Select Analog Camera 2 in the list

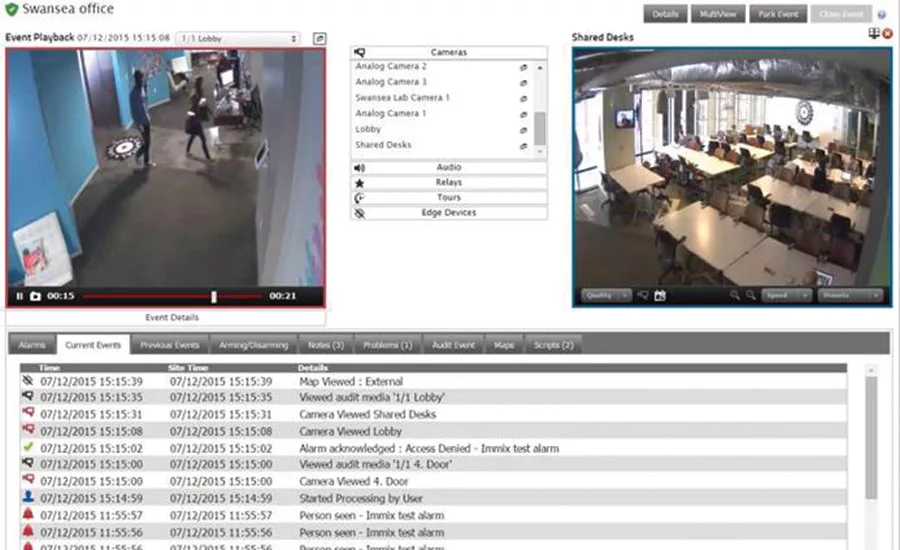(390, 66)
